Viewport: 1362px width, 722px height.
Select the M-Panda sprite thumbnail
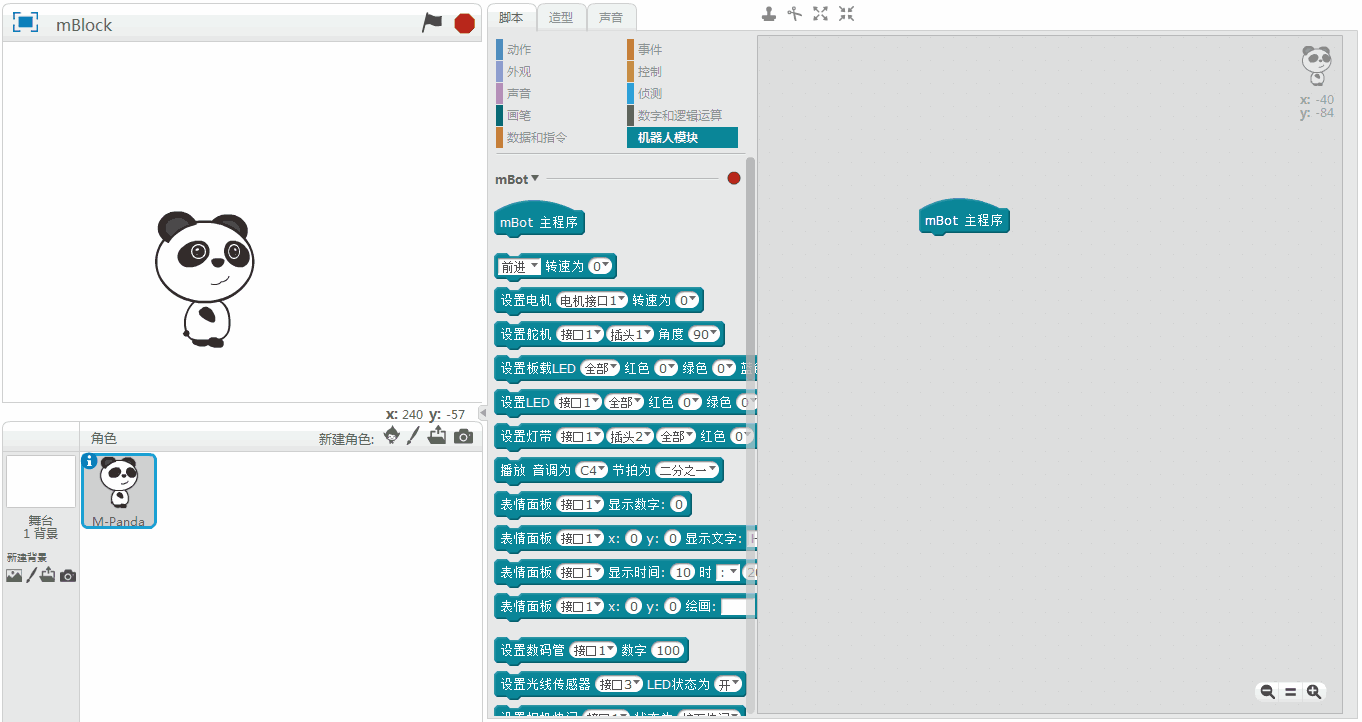point(119,490)
